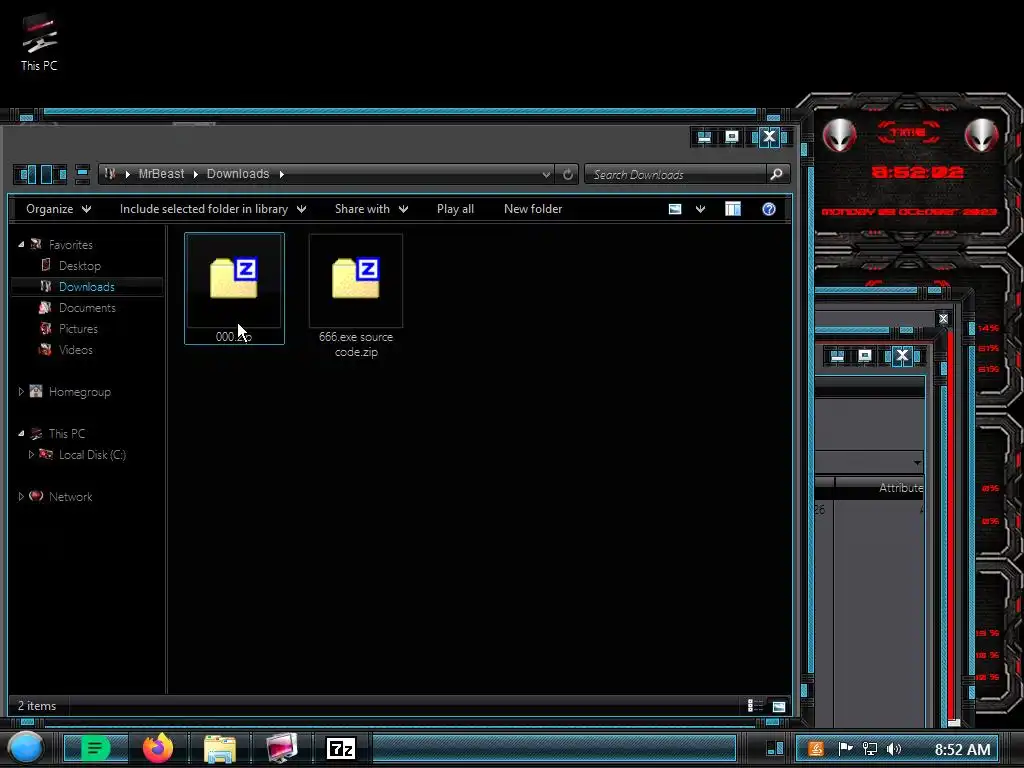1024x768 pixels.
Task: Click the 8:52:02 digital time on gadget
Action: (918, 172)
